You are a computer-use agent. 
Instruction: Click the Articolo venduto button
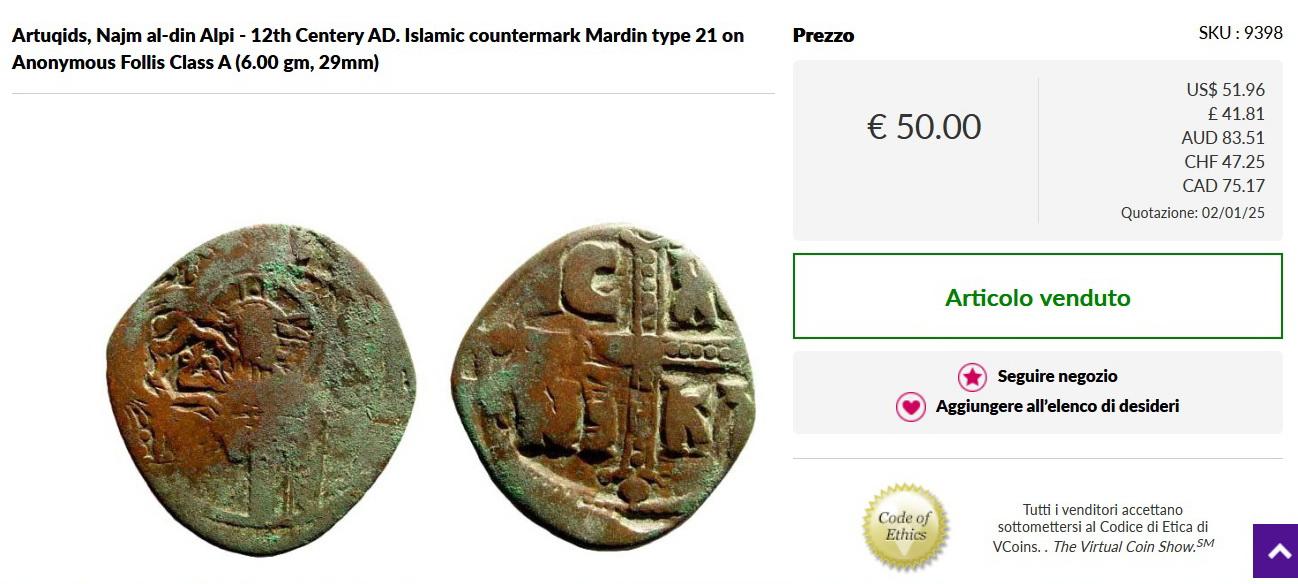(x=1038, y=296)
